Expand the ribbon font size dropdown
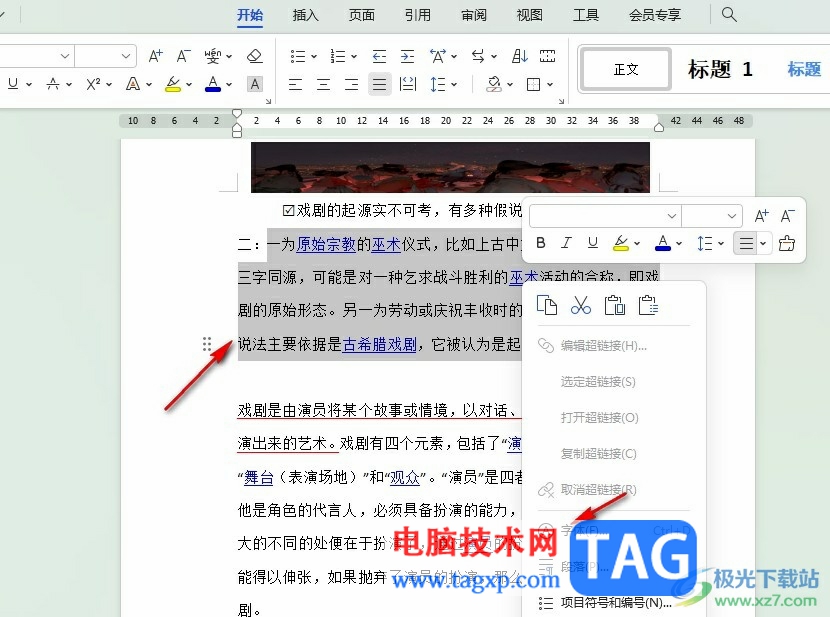Image resolution: width=830 pixels, height=617 pixels. (125, 56)
